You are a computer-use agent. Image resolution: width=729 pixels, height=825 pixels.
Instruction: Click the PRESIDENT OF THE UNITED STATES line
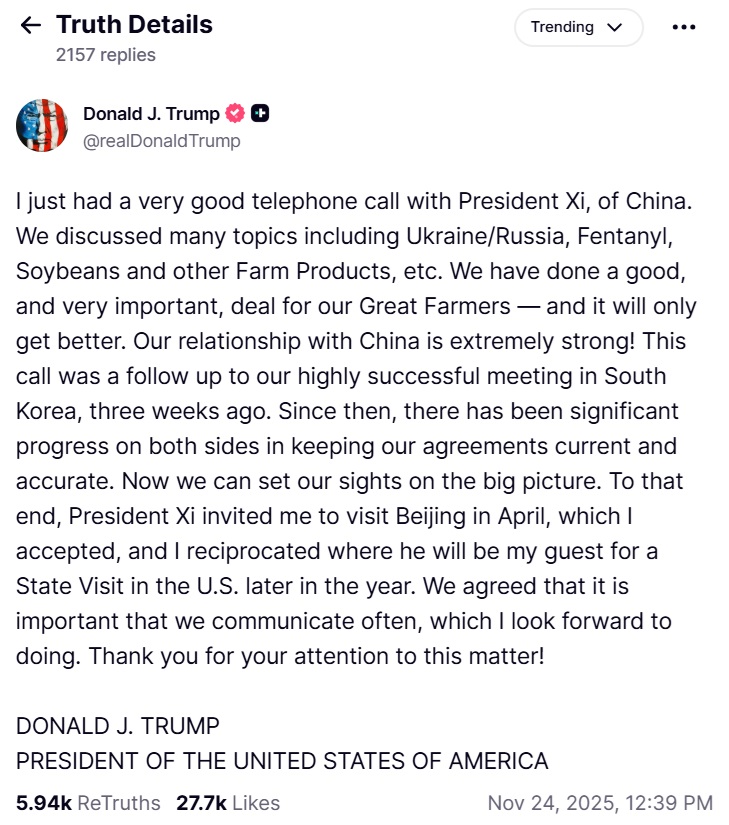(282, 761)
